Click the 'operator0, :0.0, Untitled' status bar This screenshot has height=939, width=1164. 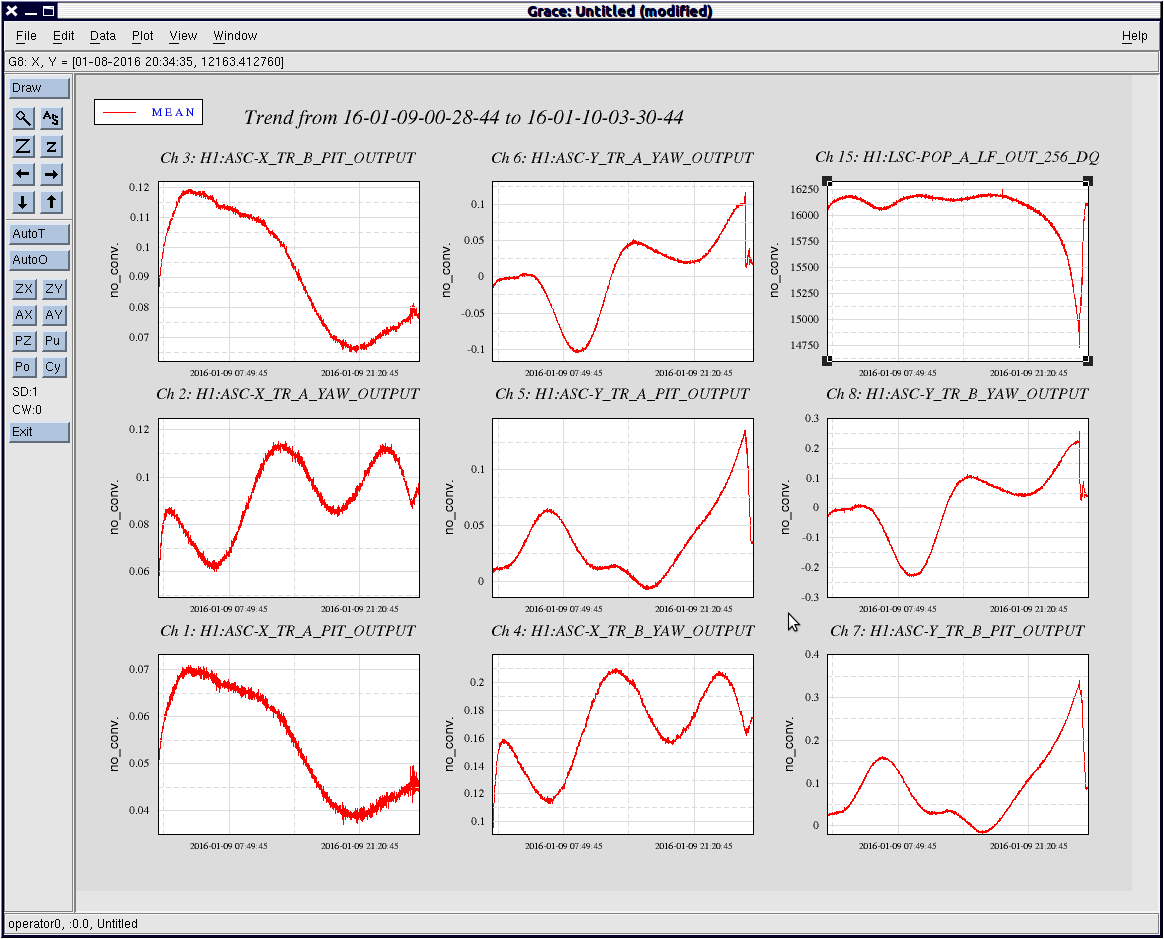pyautogui.click(x=73, y=923)
